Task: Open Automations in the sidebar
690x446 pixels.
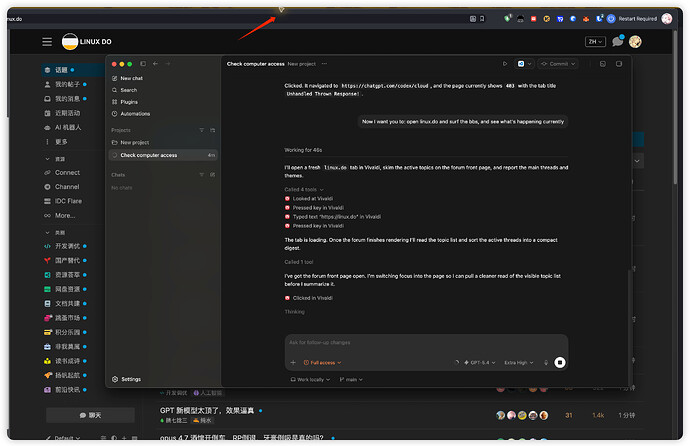Action: click(x=135, y=114)
